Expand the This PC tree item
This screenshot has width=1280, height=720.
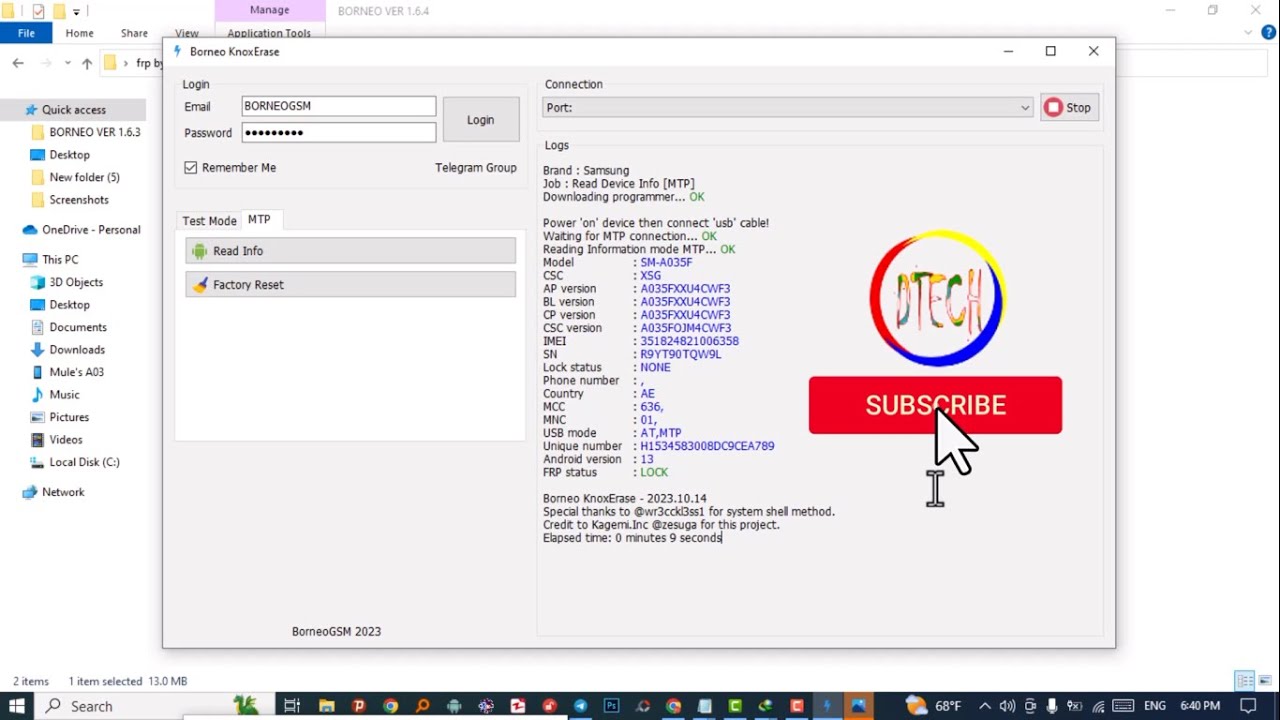[22, 259]
